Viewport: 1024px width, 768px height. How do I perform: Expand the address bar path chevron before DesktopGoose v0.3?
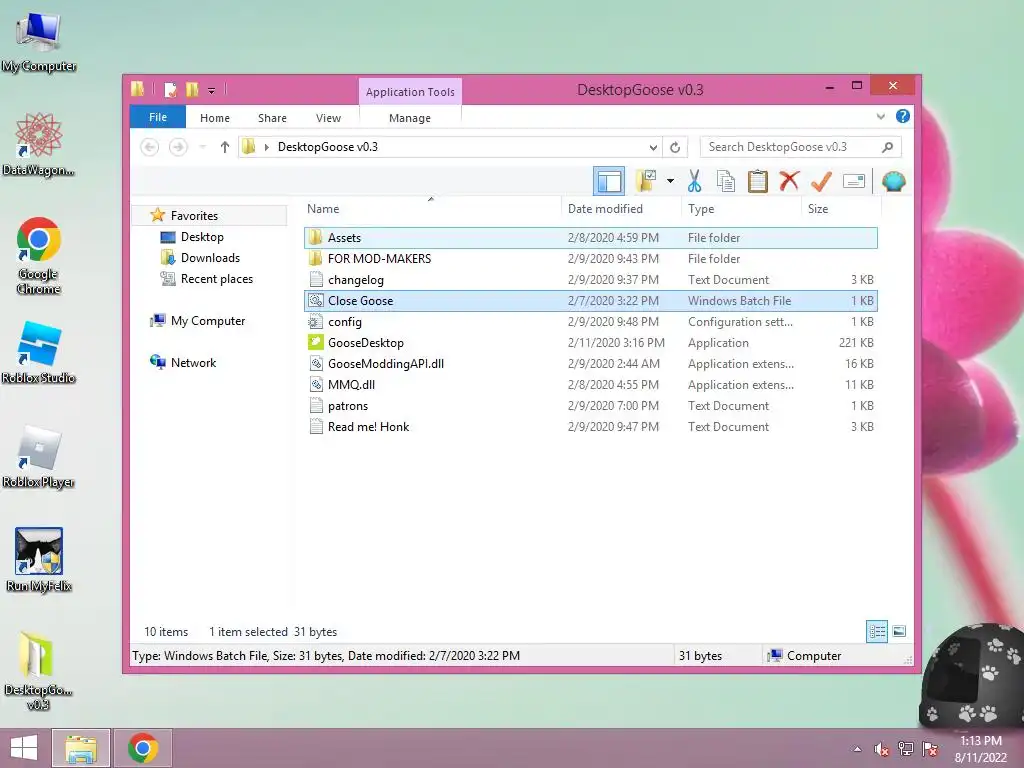tap(266, 147)
